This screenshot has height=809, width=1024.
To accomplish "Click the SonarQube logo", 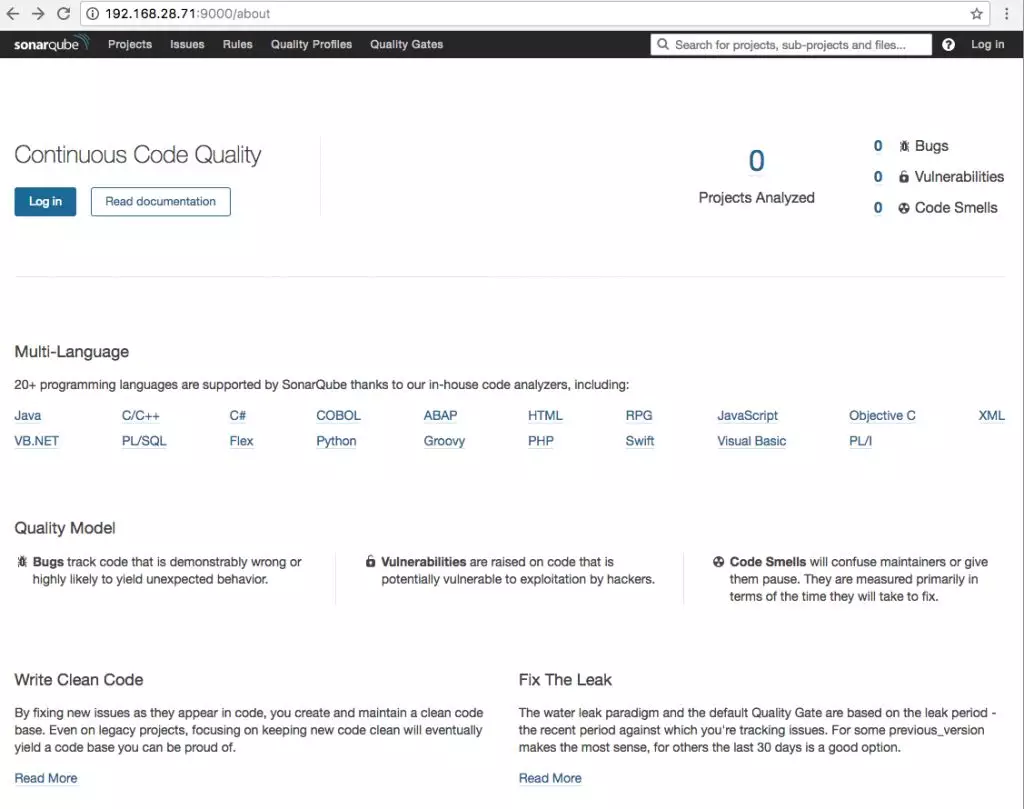I will point(51,44).
